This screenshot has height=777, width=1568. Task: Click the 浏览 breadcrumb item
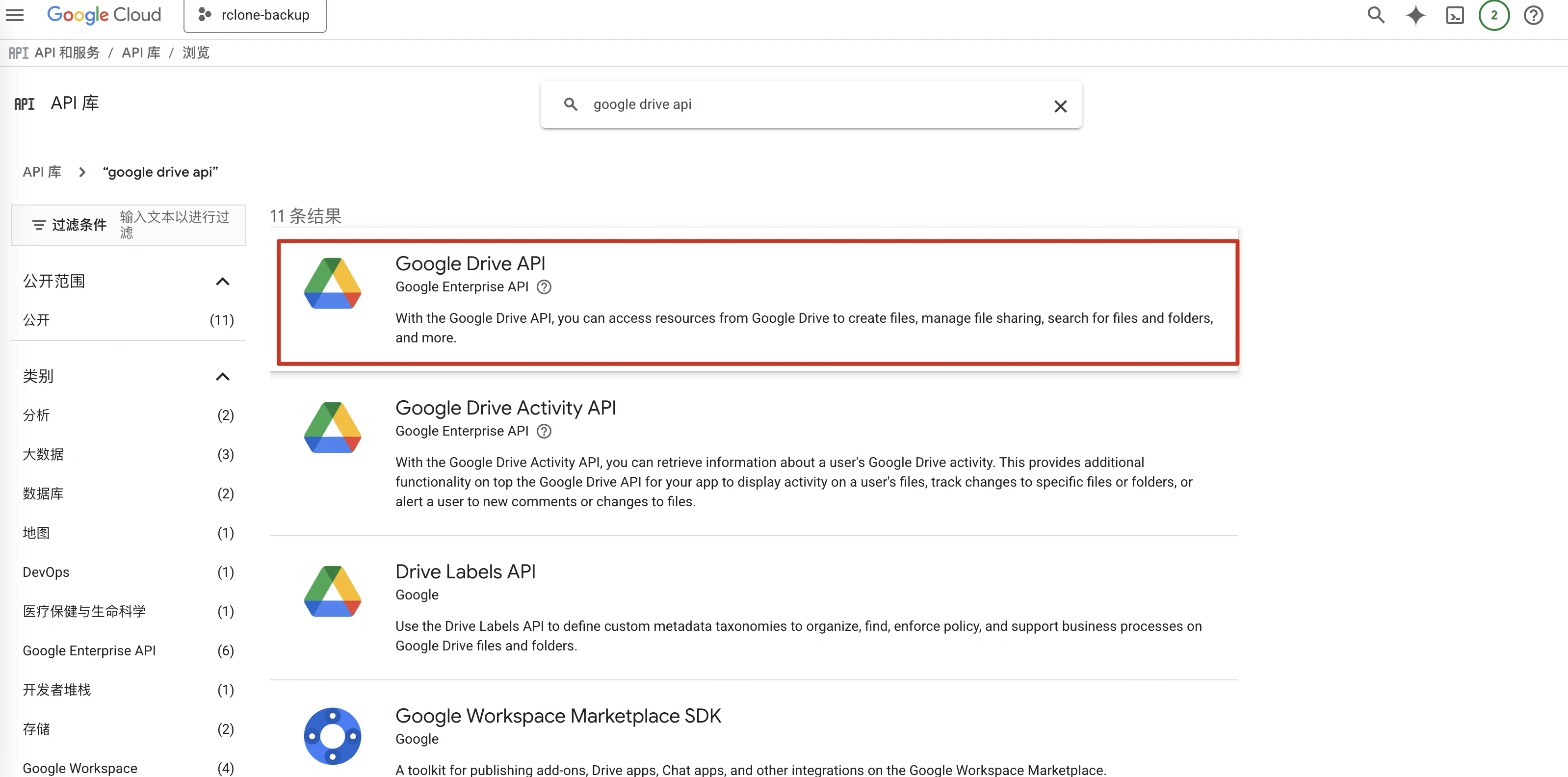tap(196, 53)
